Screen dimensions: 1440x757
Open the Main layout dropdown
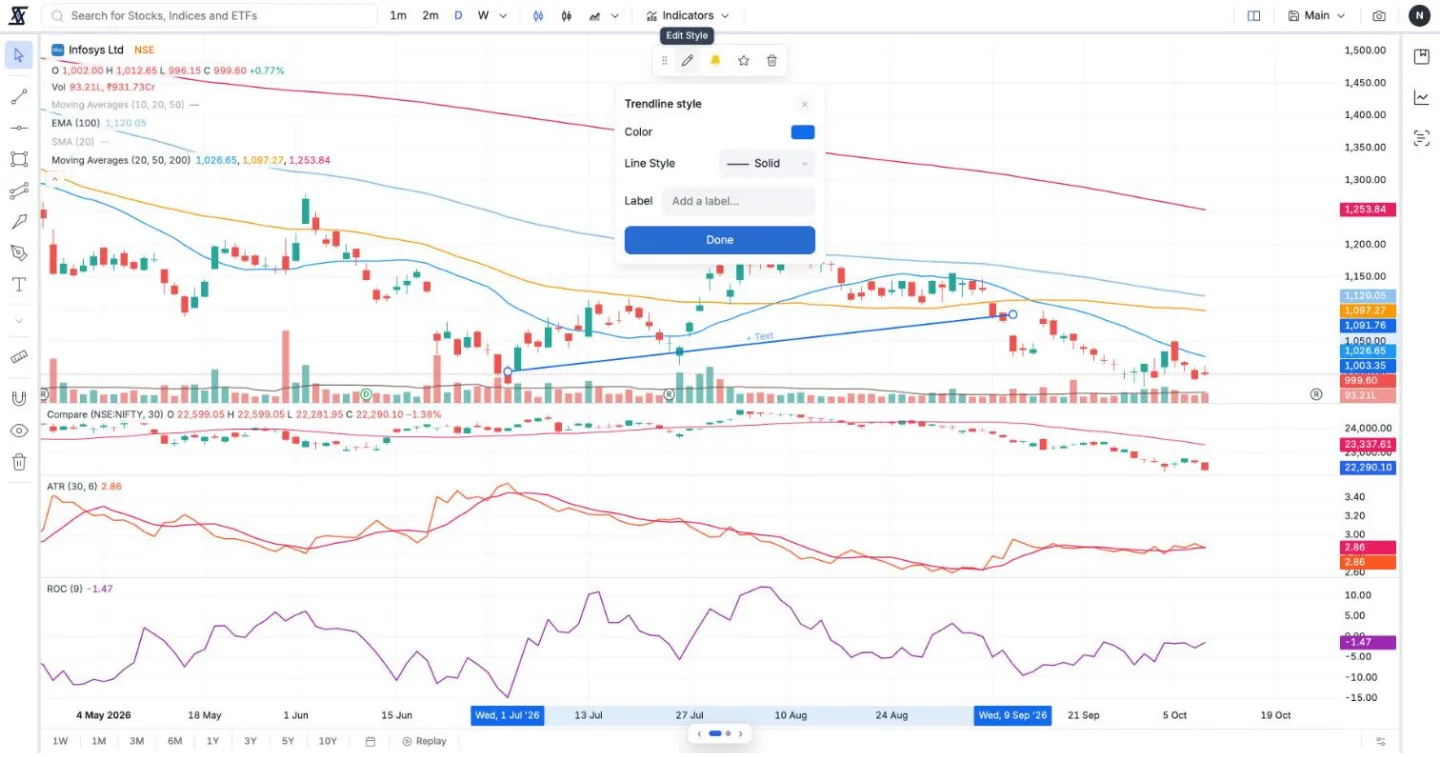click(x=1316, y=16)
